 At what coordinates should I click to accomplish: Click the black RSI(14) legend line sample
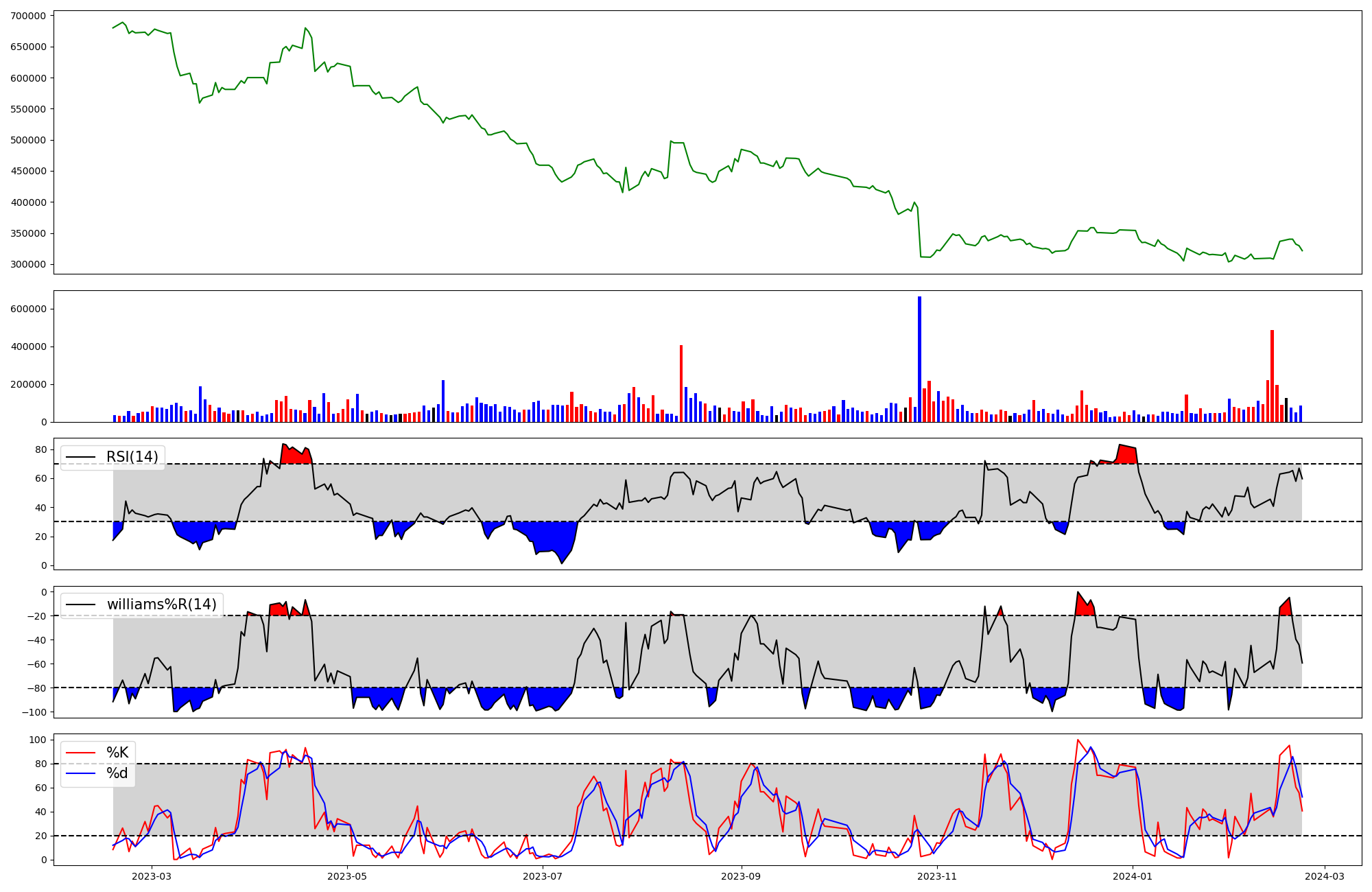coord(80,457)
